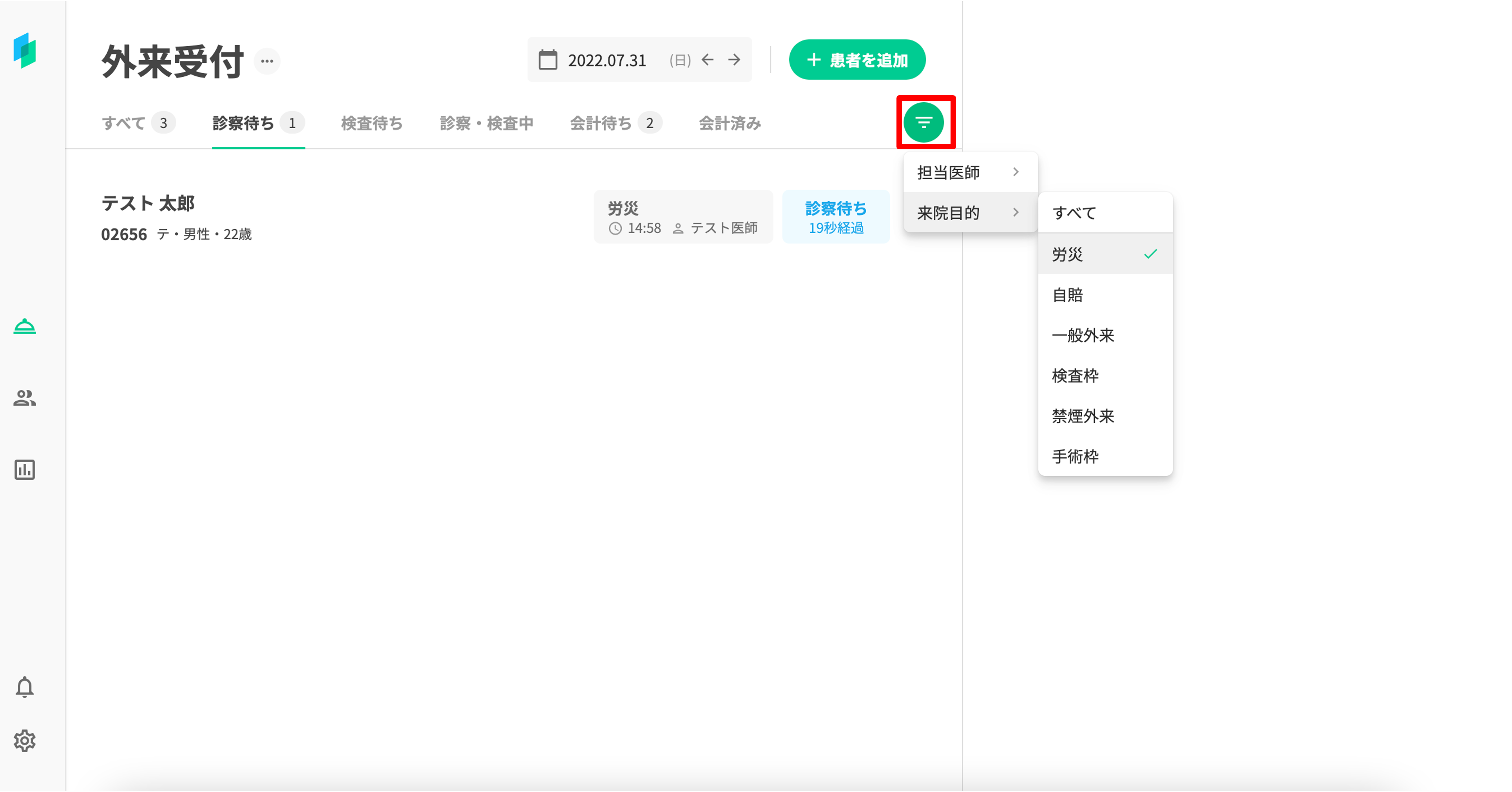This screenshot has width=1512, height=792.
Task: Click the green filter icon button
Action: (924, 123)
